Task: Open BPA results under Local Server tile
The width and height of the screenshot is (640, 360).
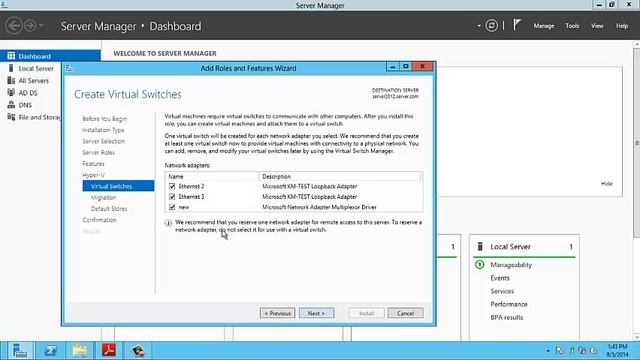Action: (x=507, y=317)
